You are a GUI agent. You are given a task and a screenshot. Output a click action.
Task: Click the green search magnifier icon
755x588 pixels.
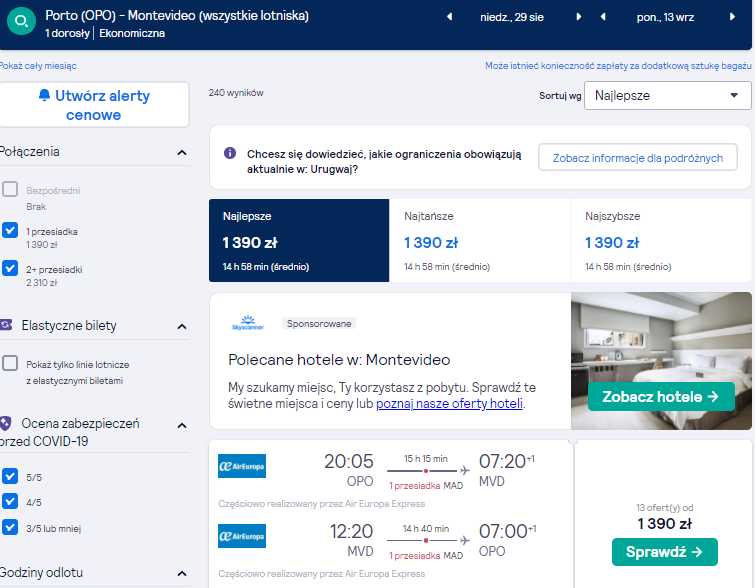point(21,22)
